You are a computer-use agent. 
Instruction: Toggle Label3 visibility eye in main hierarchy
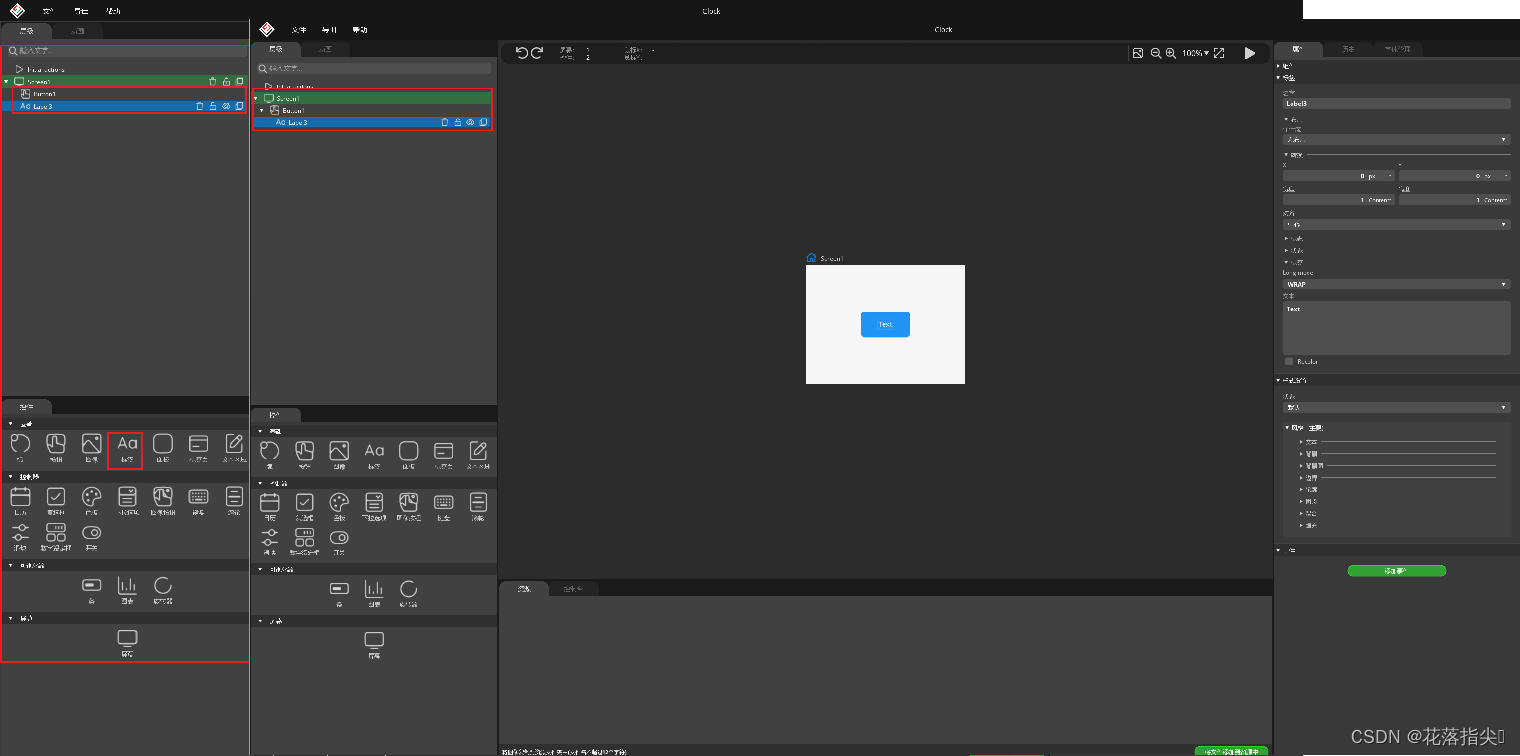click(x=470, y=122)
